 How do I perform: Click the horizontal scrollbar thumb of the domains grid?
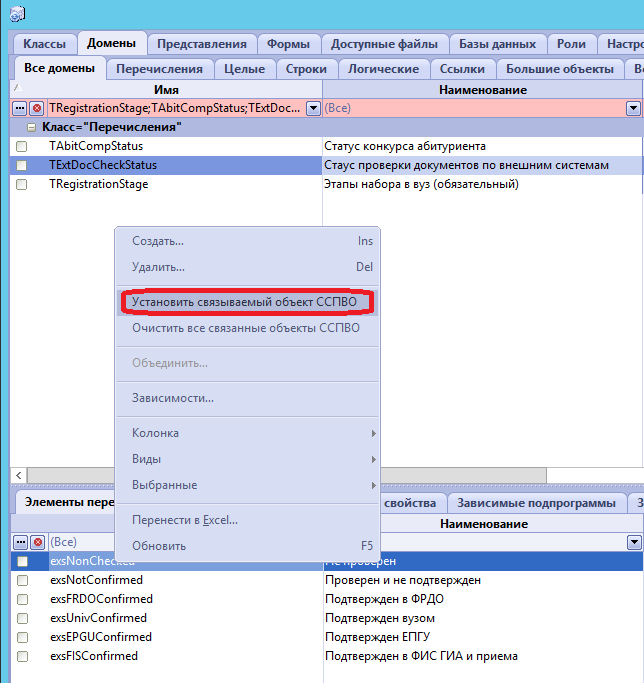pyautogui.click(x=287, y=475)
